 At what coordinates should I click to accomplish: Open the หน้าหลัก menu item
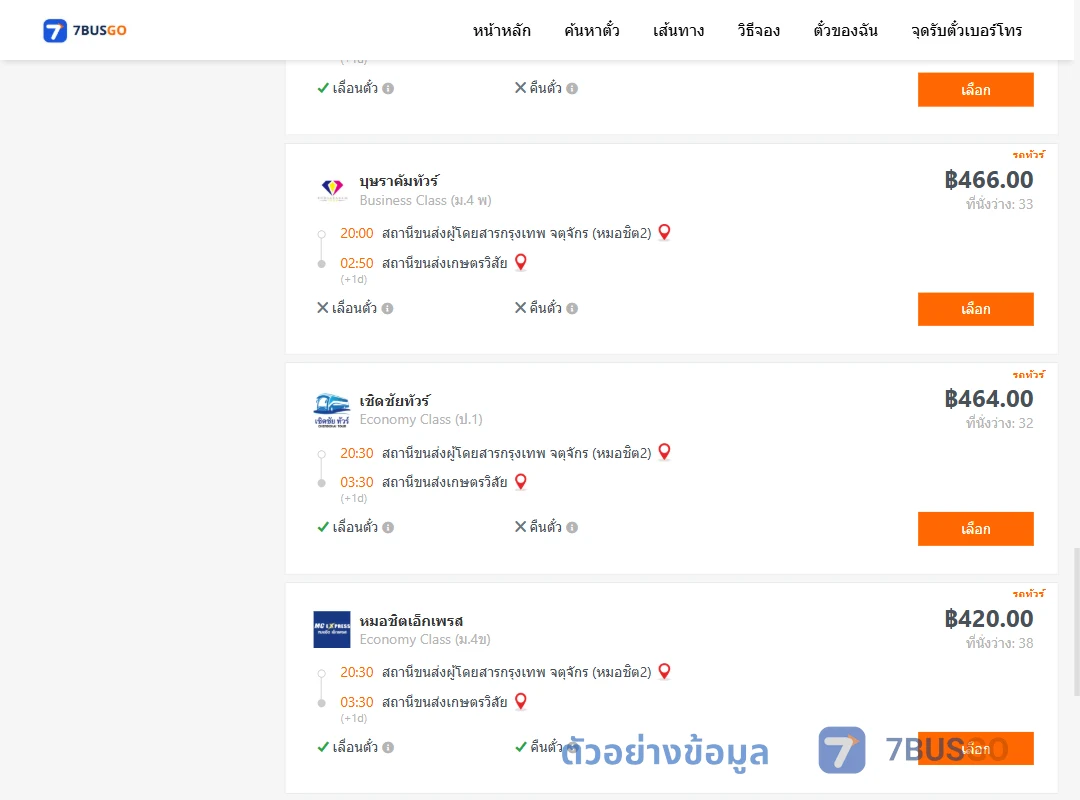pos(501,31)
